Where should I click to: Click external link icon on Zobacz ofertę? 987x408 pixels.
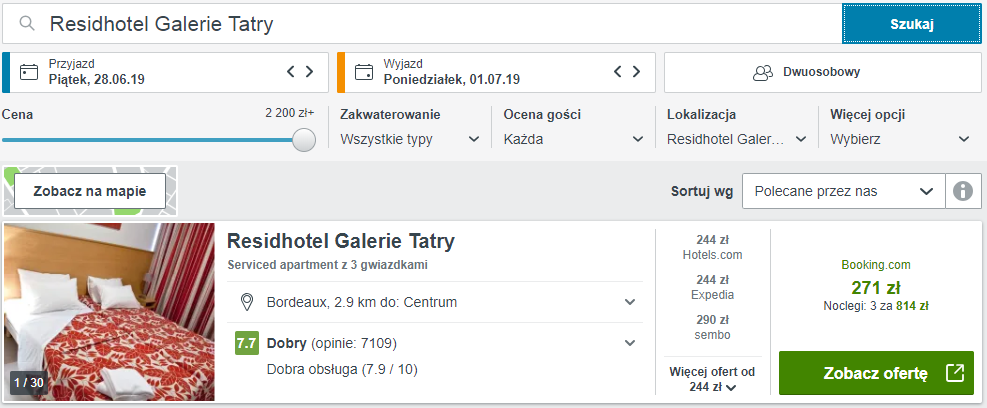[955, 373]
